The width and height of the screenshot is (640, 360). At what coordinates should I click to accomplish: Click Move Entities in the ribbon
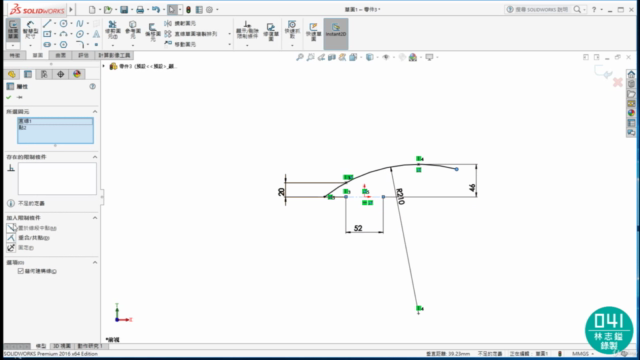[x=180, y=44]
